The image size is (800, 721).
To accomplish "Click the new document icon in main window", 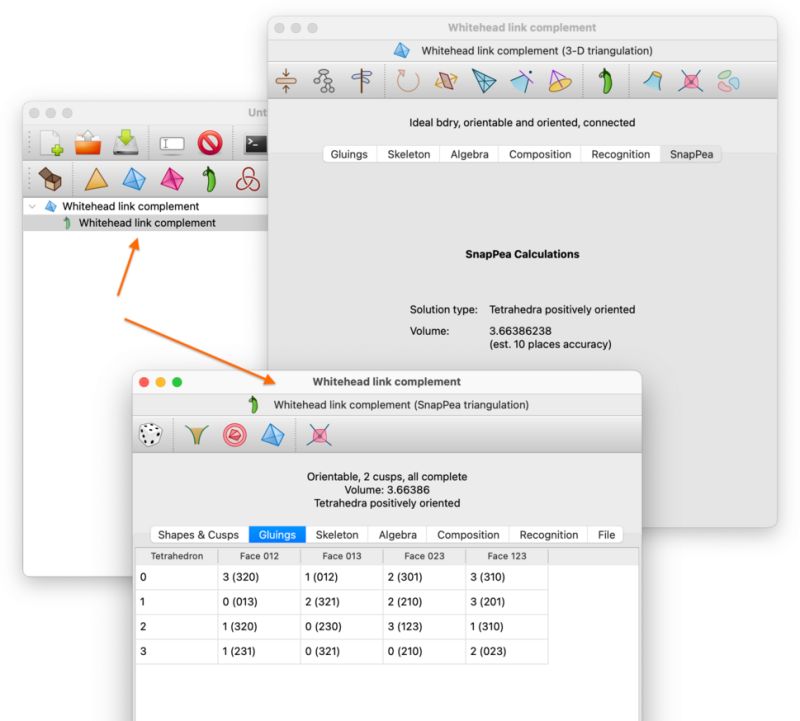I will pos(52,143).
